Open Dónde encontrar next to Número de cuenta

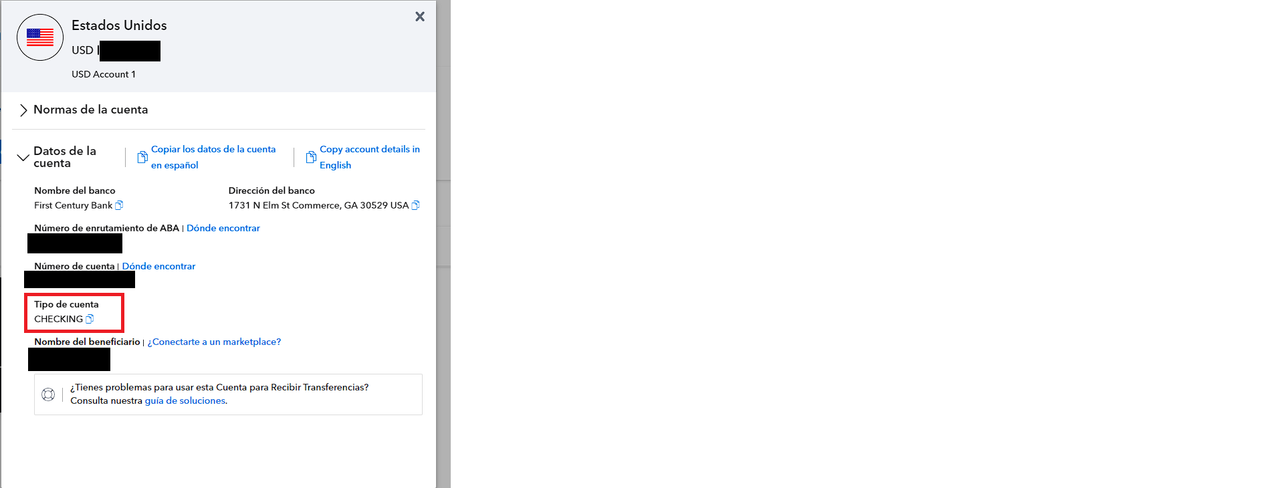click(159, 266)
